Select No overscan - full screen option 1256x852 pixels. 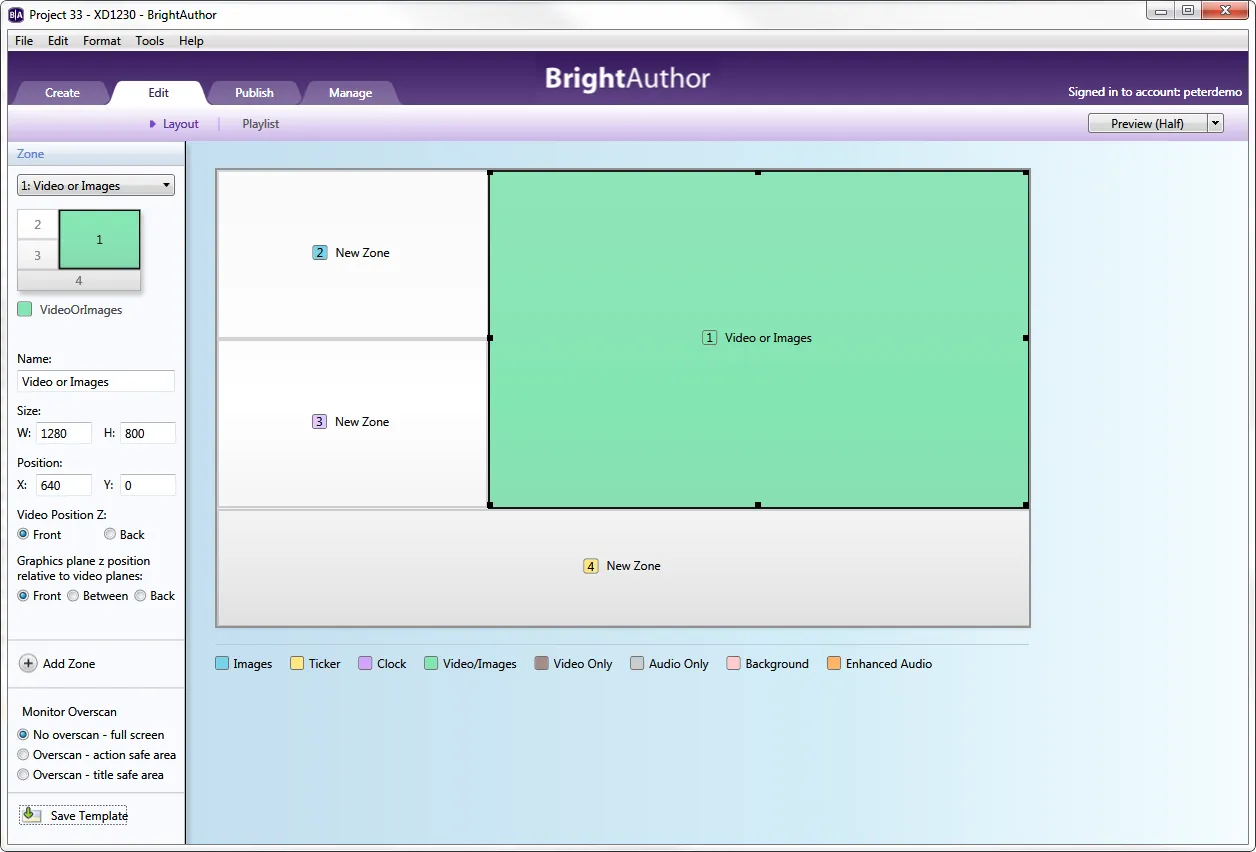coord(23,734)
